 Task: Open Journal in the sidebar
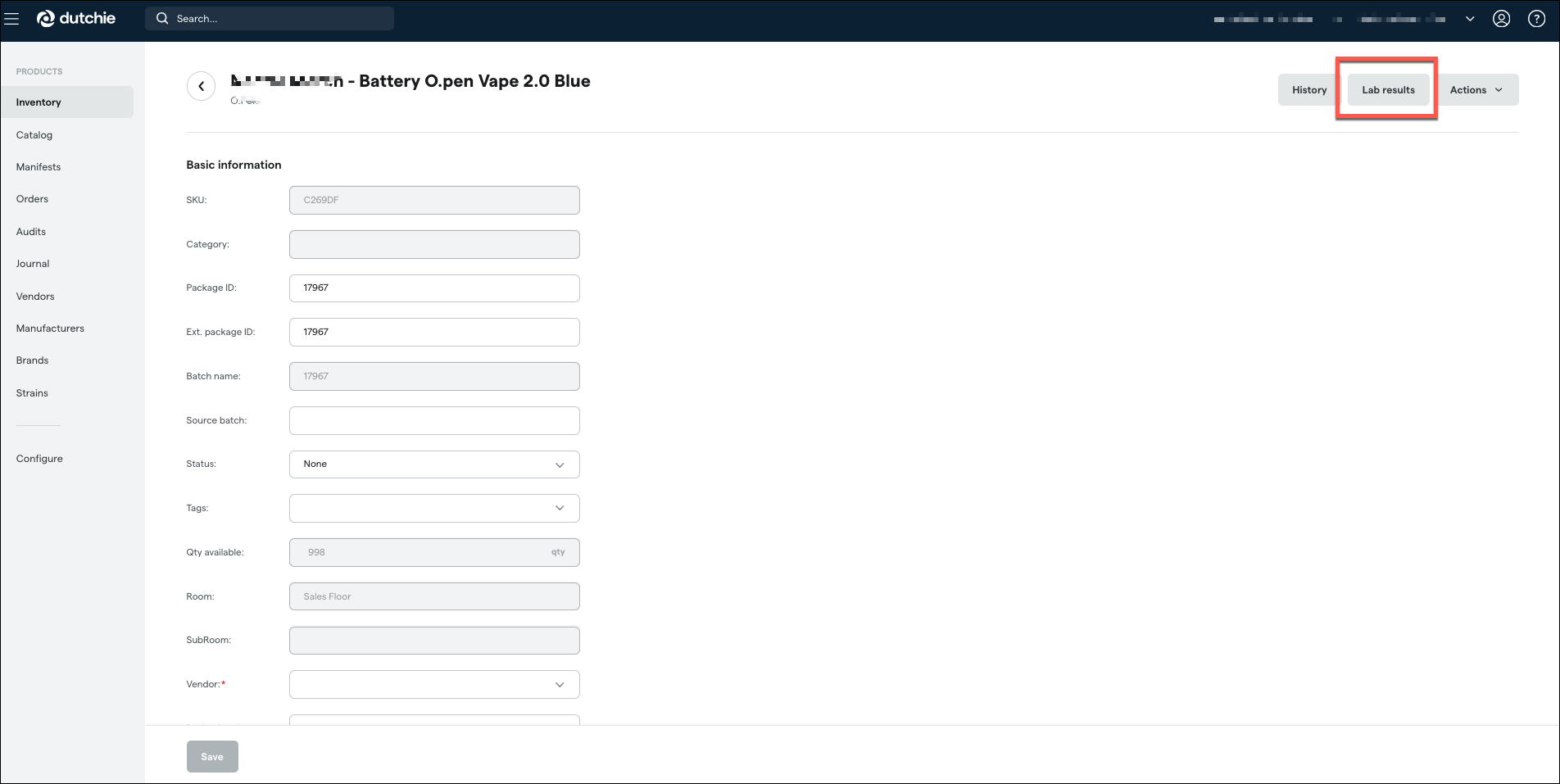coord(33,264)
